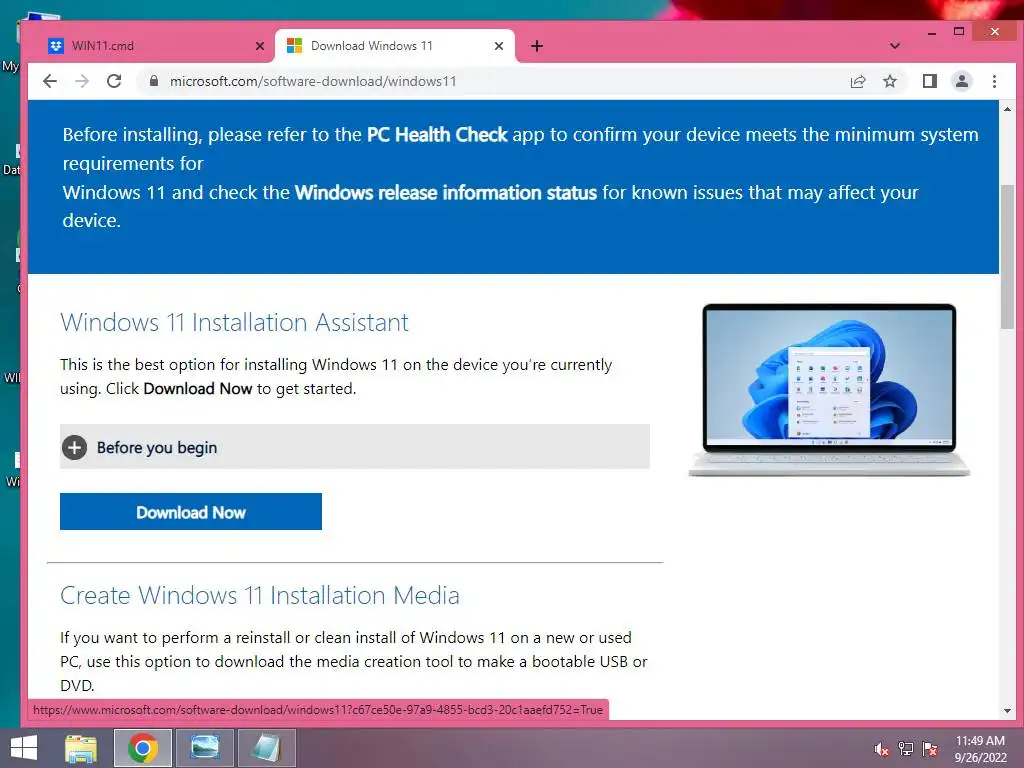
Task: Open the notepad-like app in taskbar
Action: [x=266, y=748]
